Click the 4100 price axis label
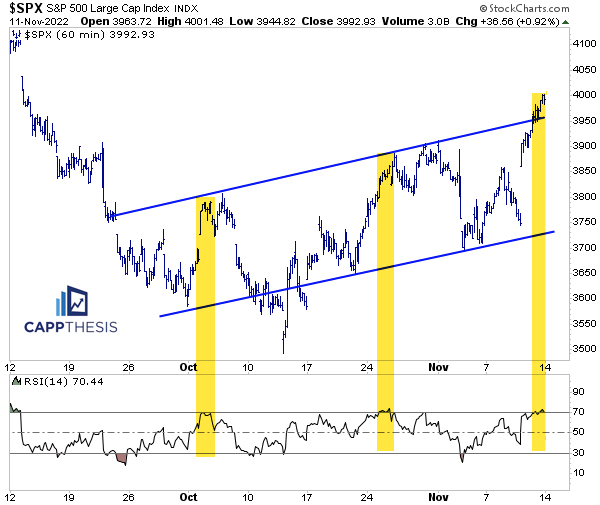The width and height of the screenshot is (600, 505). pyautogui.click(x=584, y=44)
